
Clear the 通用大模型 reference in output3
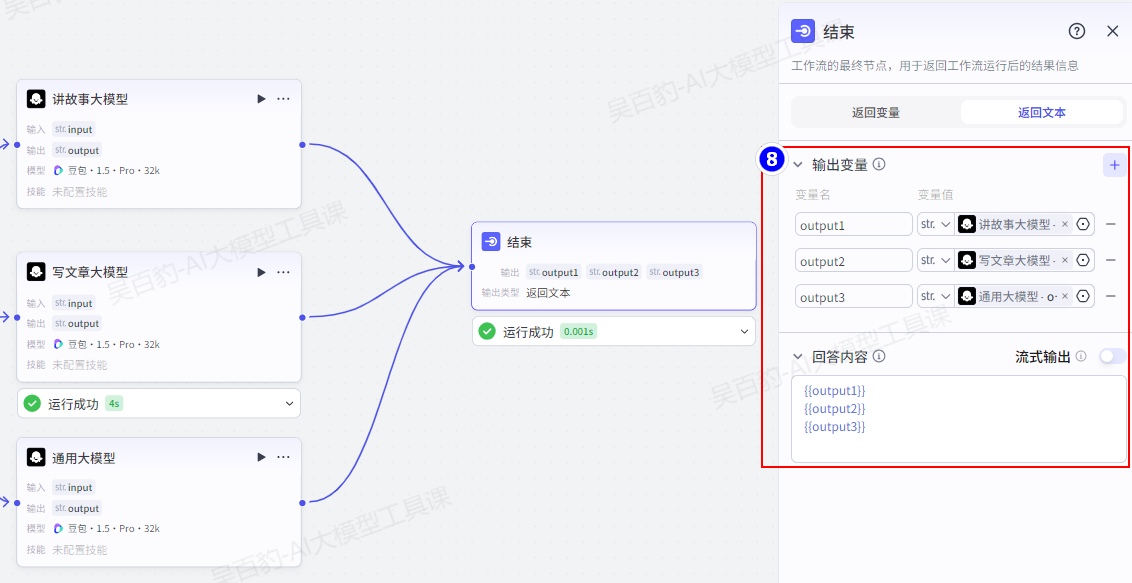(x=1065, y=296)
